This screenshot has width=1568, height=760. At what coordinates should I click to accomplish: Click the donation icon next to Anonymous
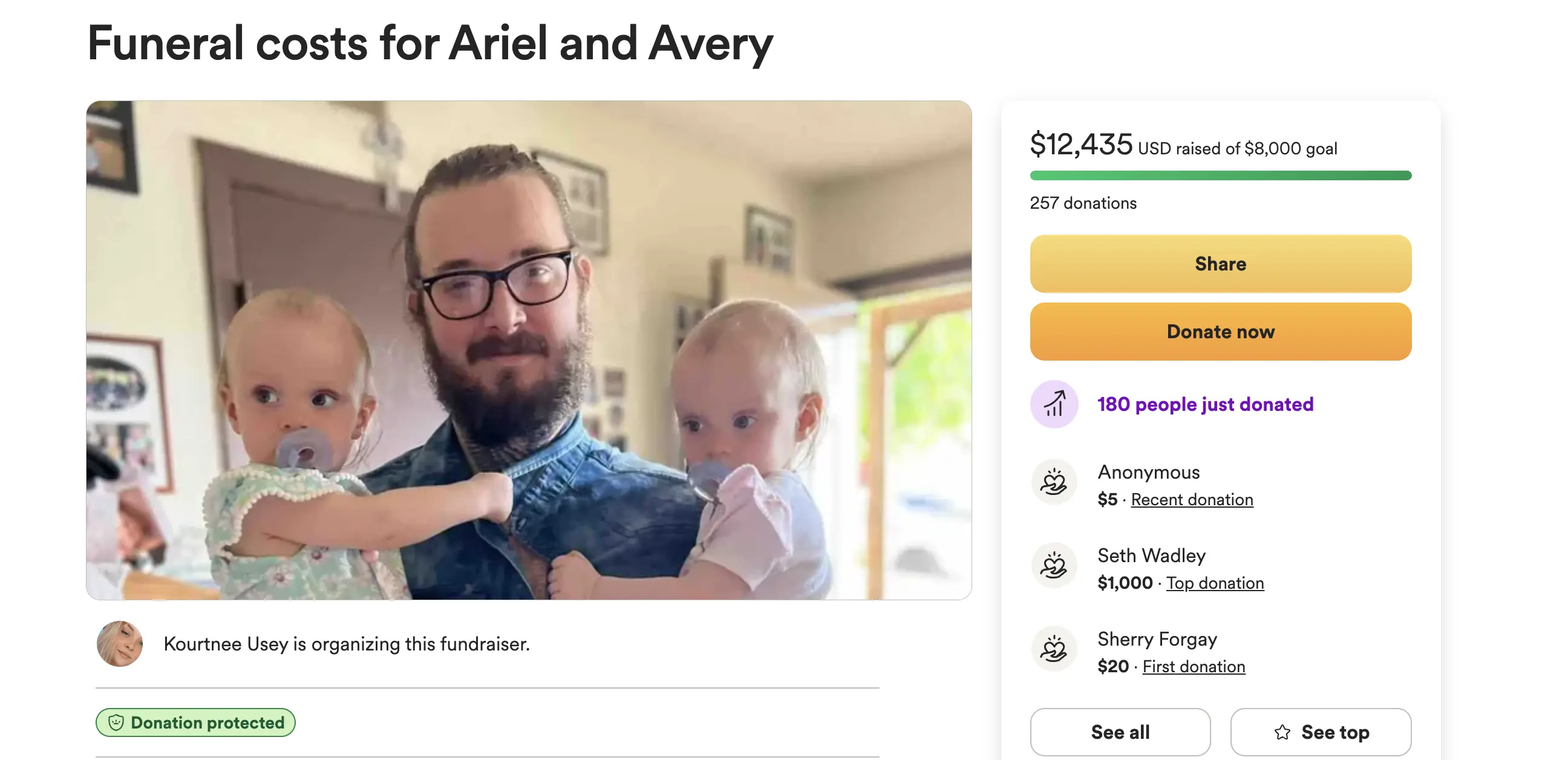coord(1054,482)
